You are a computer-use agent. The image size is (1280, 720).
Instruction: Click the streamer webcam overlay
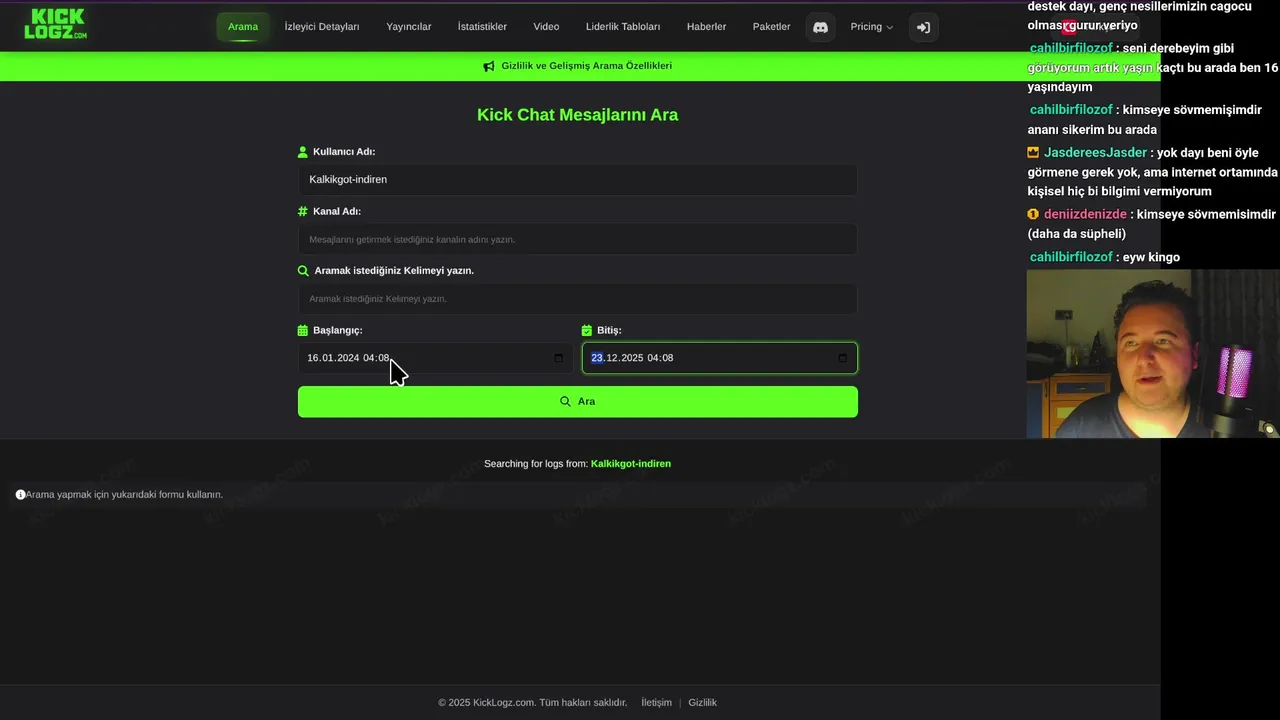click(x=1153, y=353)
